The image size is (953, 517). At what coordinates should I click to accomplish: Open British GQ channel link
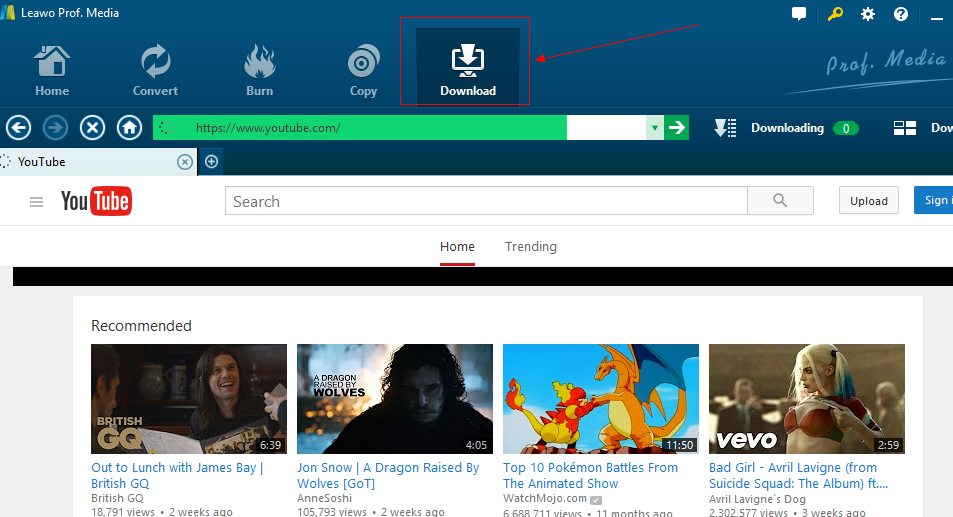pyautogui.click(x=117, y=498)
